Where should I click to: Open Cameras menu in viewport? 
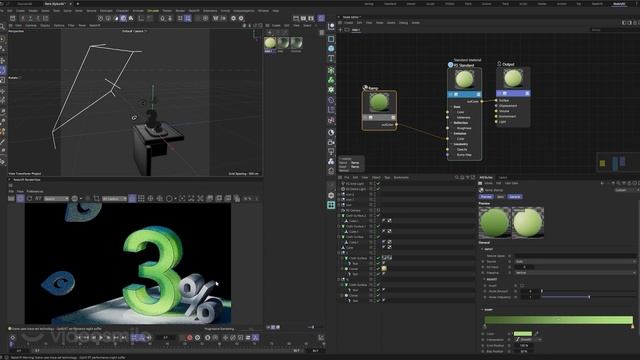click(x=31, y=25)
